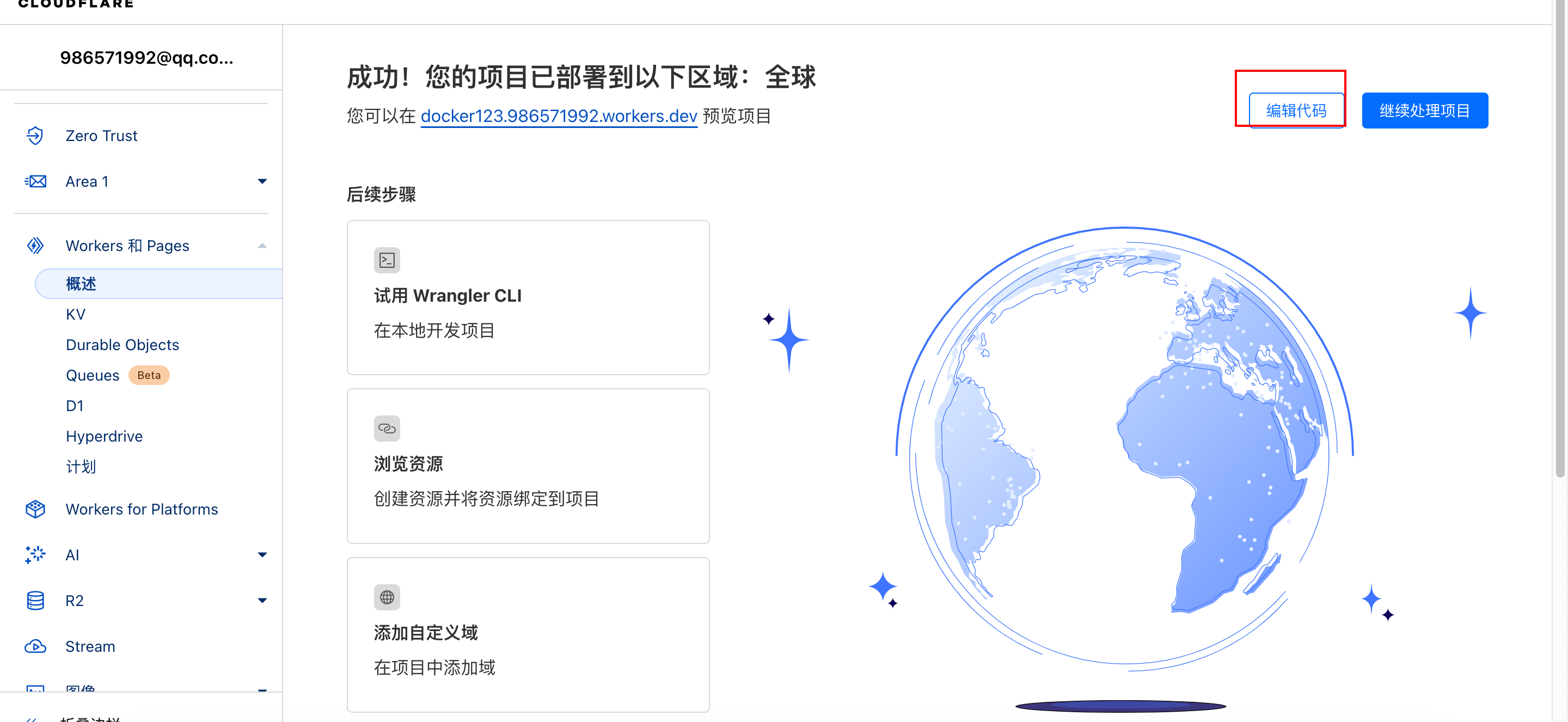Collapse the Workers 和 Pages section

point(262,244)
